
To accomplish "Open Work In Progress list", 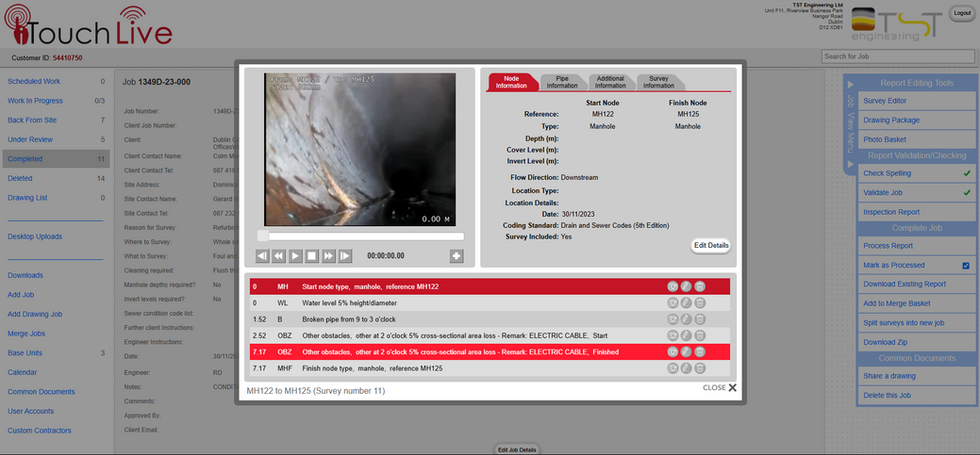I will point(35,101).
